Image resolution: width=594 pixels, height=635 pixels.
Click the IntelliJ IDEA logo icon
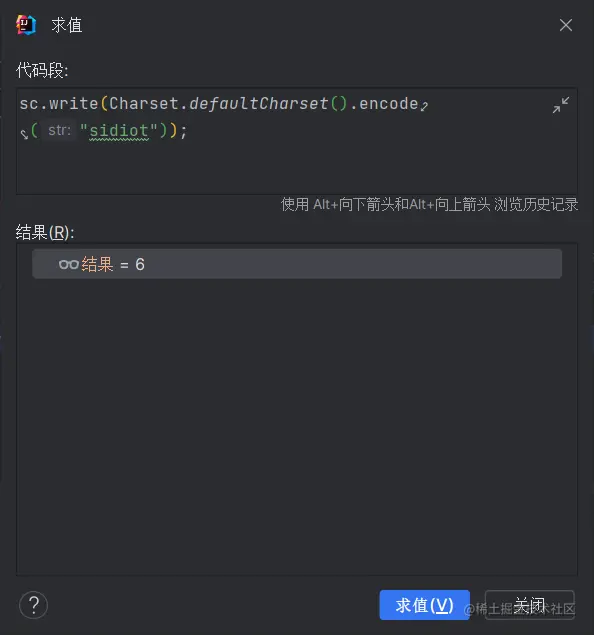pos(26,25)
